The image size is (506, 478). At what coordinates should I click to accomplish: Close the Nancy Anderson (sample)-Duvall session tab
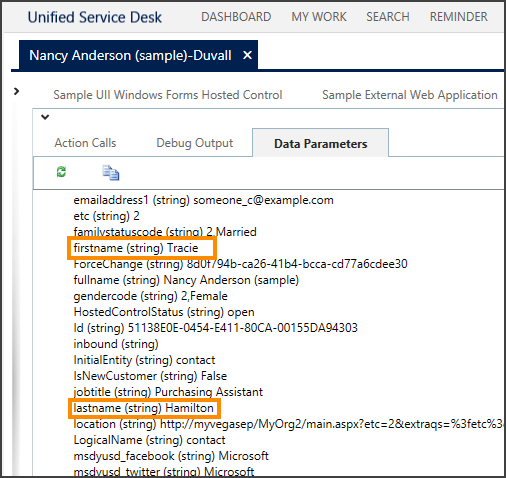[x=247, y=55]
